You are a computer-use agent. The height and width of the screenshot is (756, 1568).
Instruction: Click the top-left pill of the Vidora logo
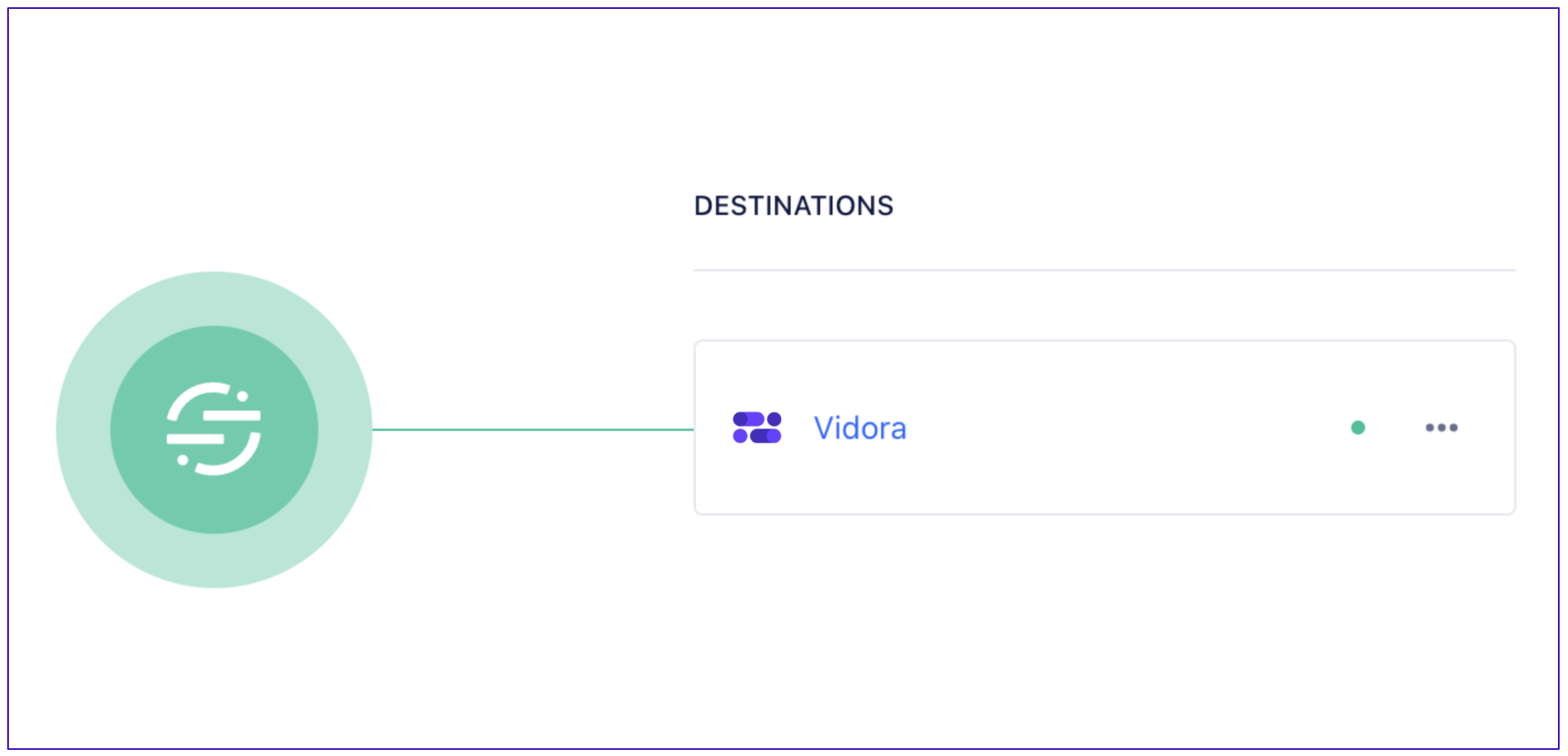coord(748,419)
